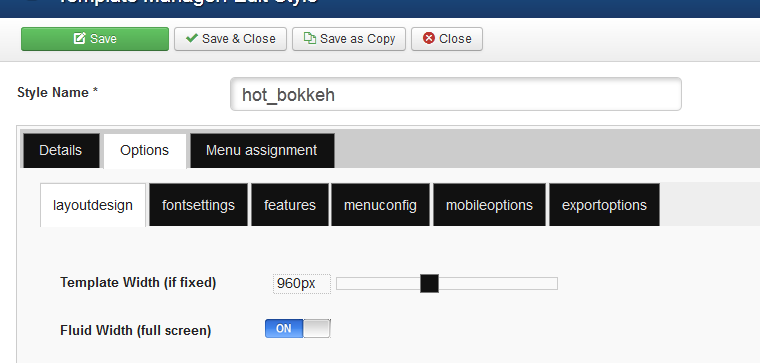
Task: Click the pencil icon on Save button
Action: point(79,38)
